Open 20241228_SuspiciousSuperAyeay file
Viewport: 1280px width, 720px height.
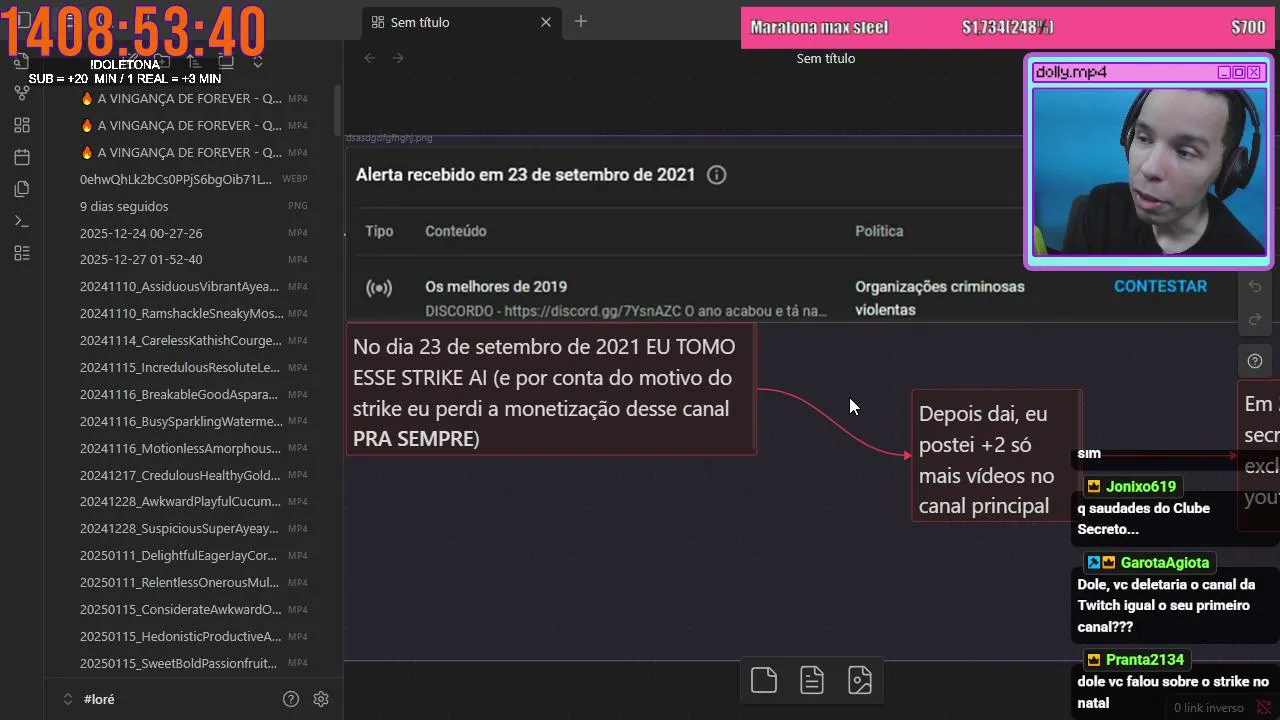pos(179,529)
